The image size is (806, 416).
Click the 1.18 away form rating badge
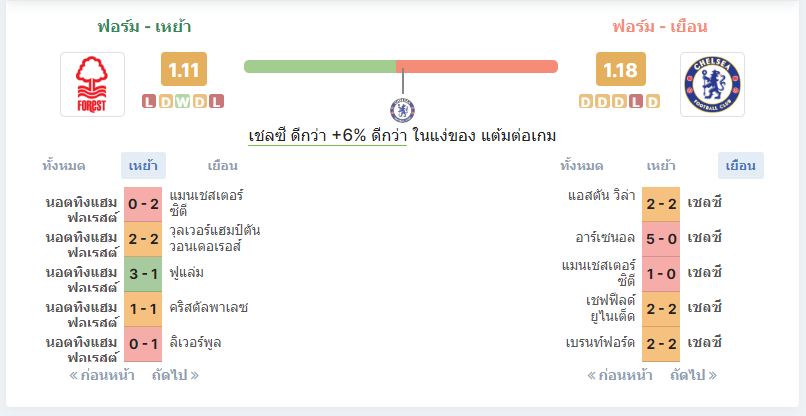pyautogui.click(x=620, y=69)
